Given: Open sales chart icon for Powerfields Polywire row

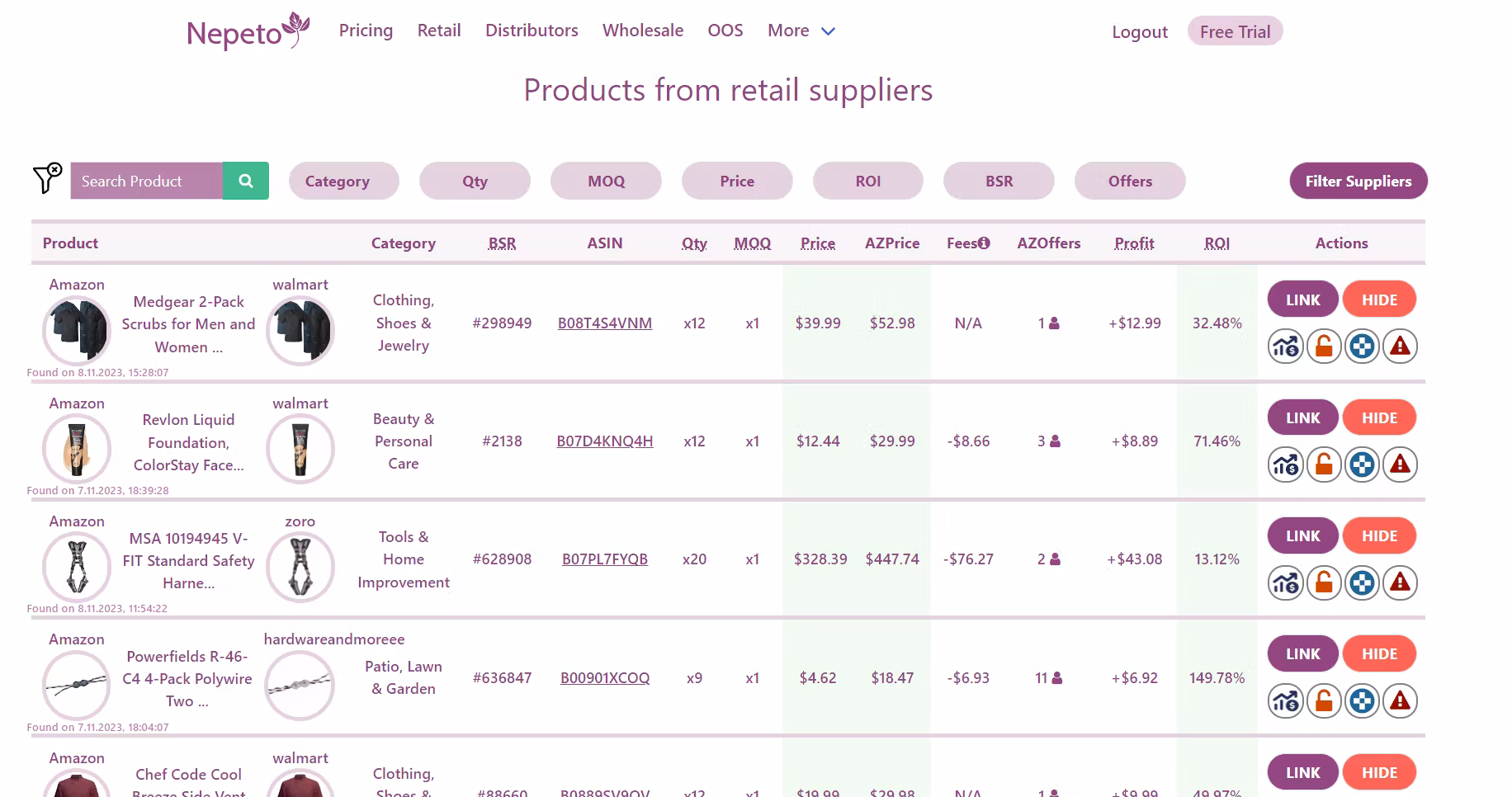Looking at the screenshot, I should 1286,701.
